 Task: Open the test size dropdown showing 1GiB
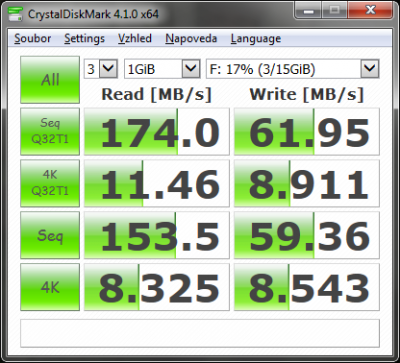[x=162, y=69]
